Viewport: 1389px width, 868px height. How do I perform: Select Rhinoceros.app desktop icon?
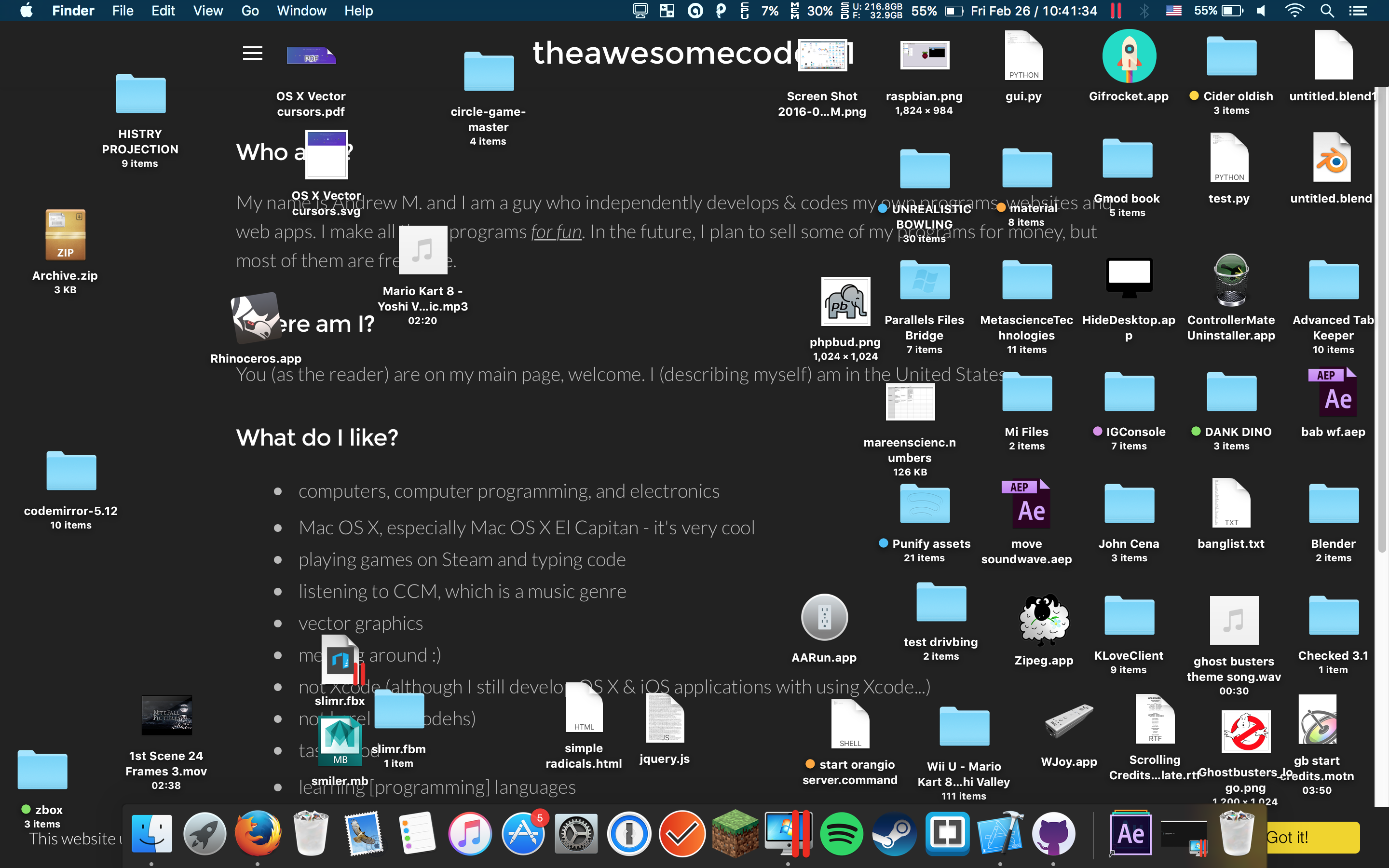[256, 318]
